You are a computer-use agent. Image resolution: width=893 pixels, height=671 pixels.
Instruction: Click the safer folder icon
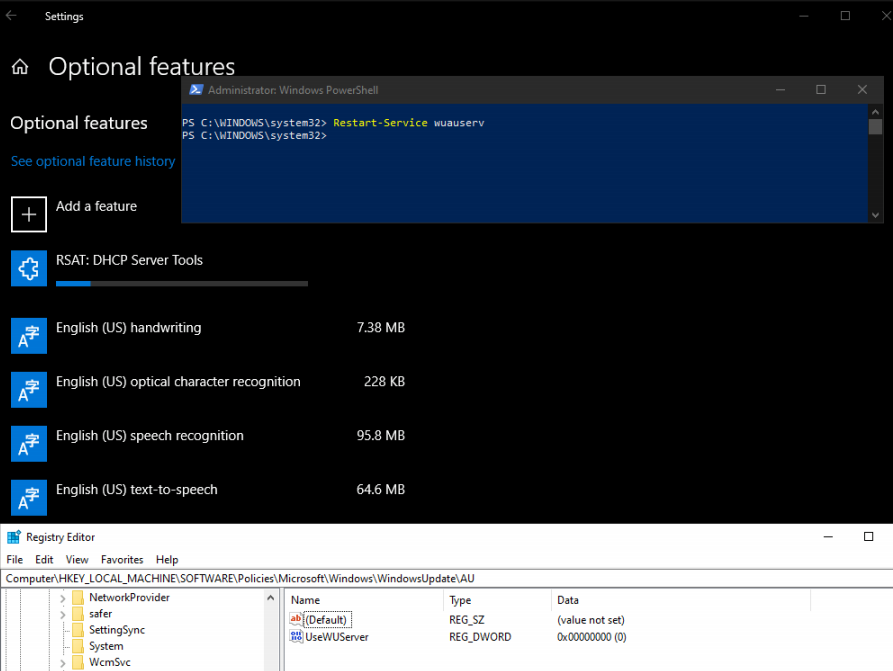[78, 613]
